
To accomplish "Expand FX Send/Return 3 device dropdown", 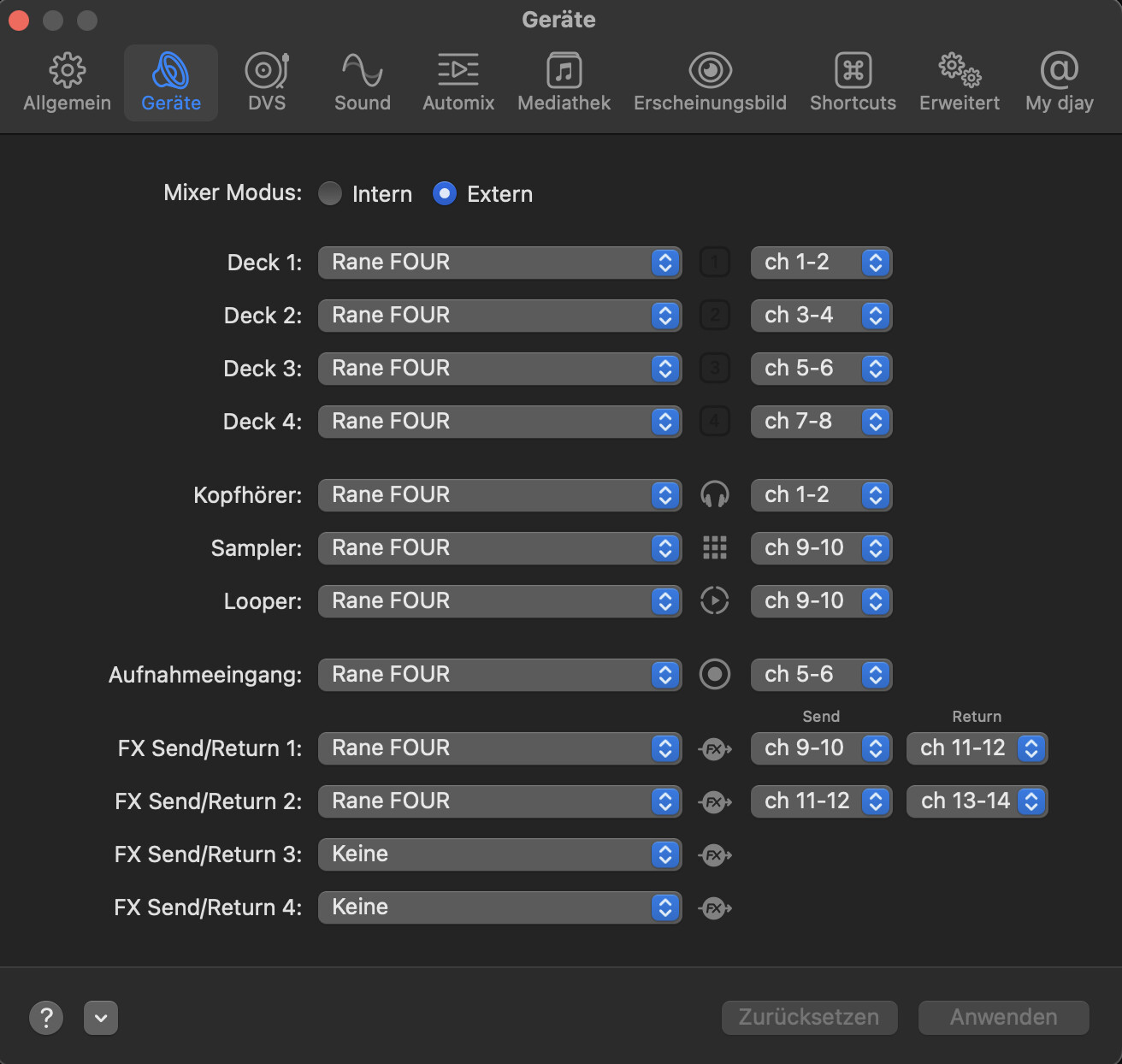I will pos(499,854).
